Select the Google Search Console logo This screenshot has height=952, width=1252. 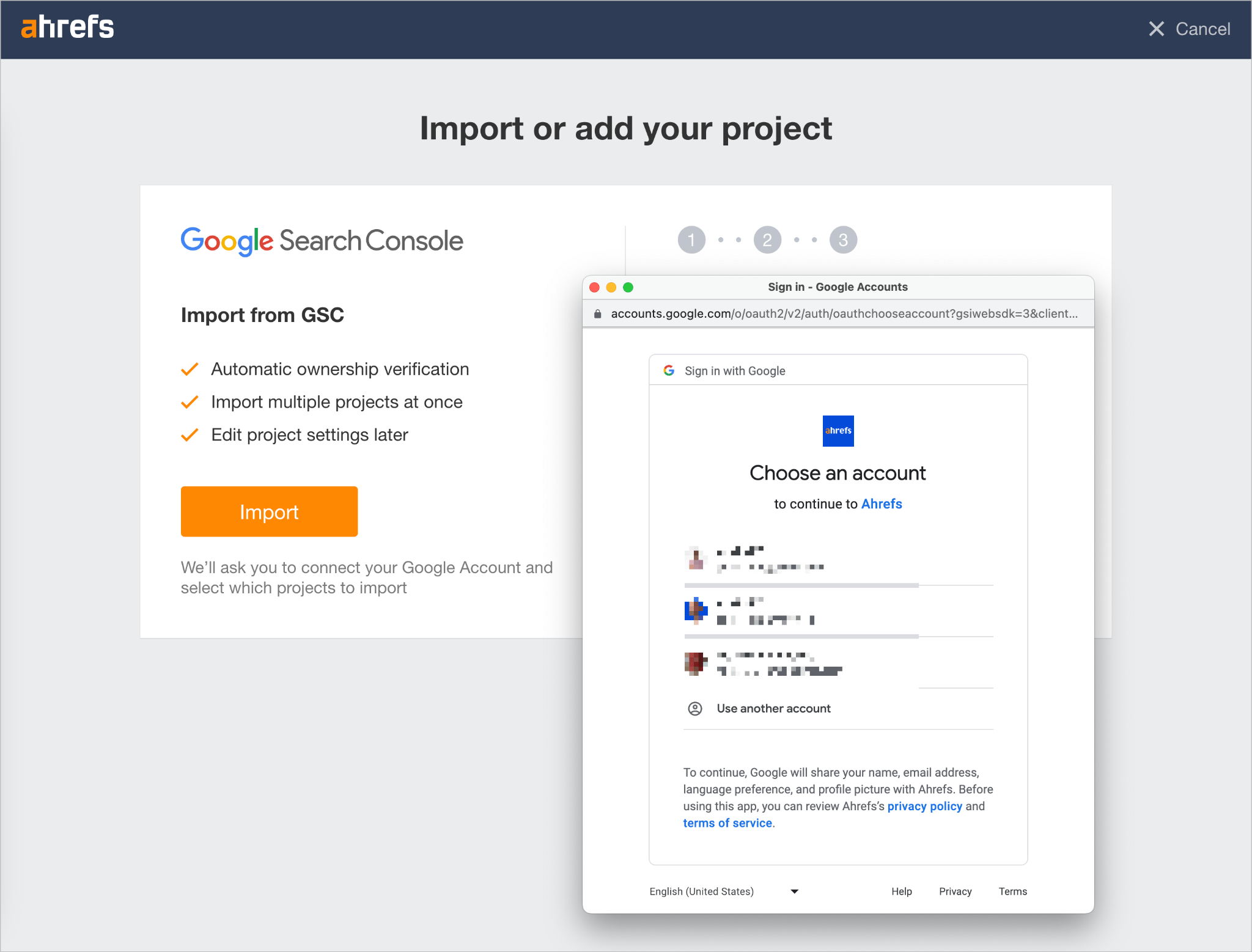(322, 241)
